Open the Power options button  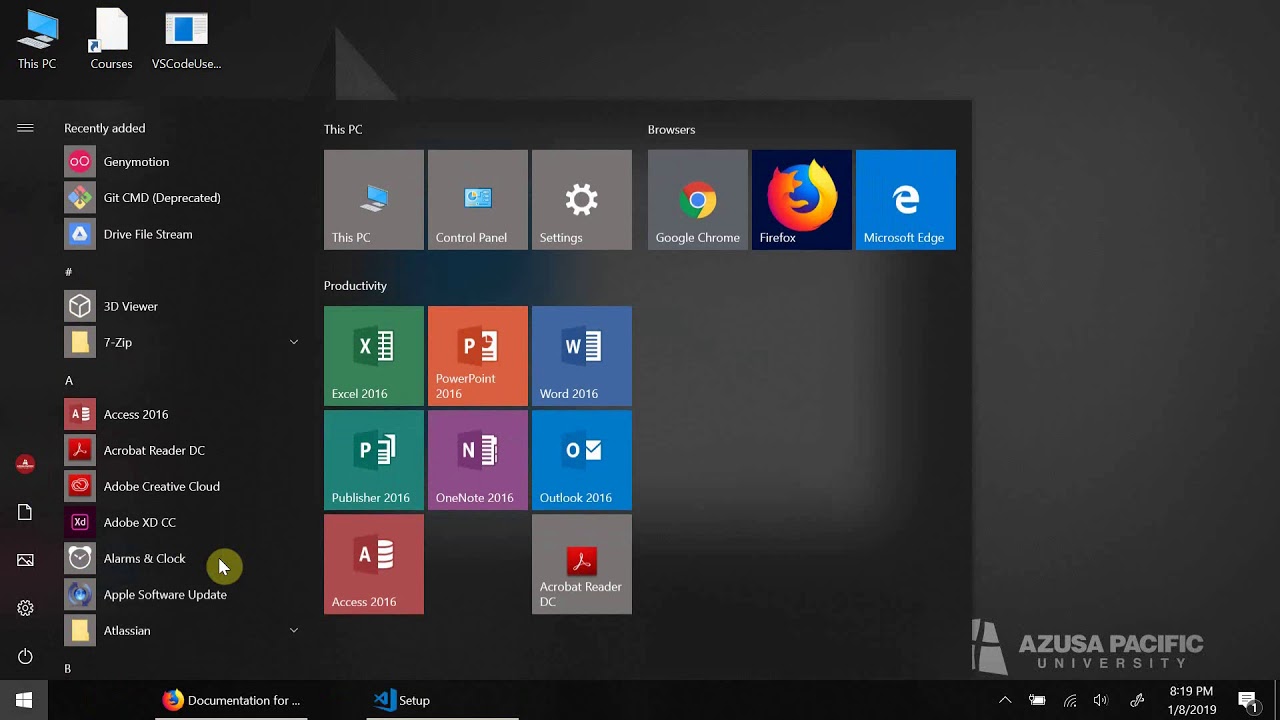(x=25, y=656)
